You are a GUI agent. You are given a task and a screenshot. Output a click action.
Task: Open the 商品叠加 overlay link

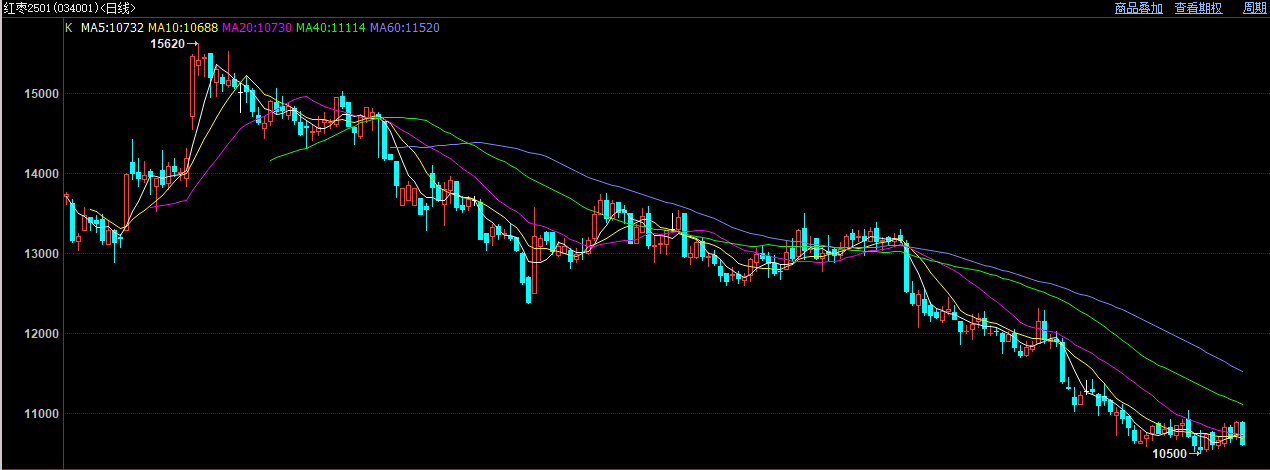1139,8
